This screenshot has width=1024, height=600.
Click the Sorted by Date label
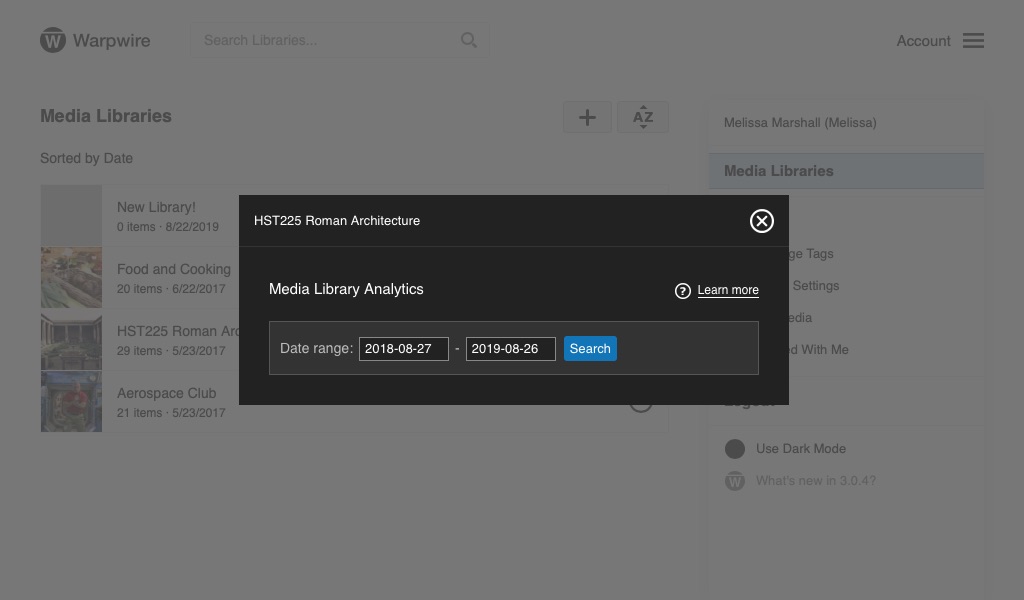(86, 159)
